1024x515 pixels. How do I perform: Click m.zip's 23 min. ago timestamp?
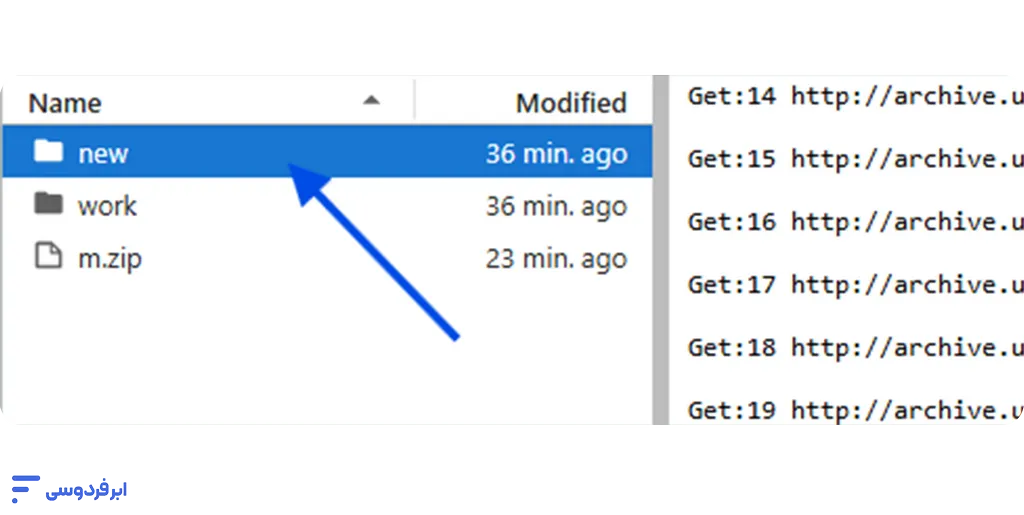[x=556, y=259]
